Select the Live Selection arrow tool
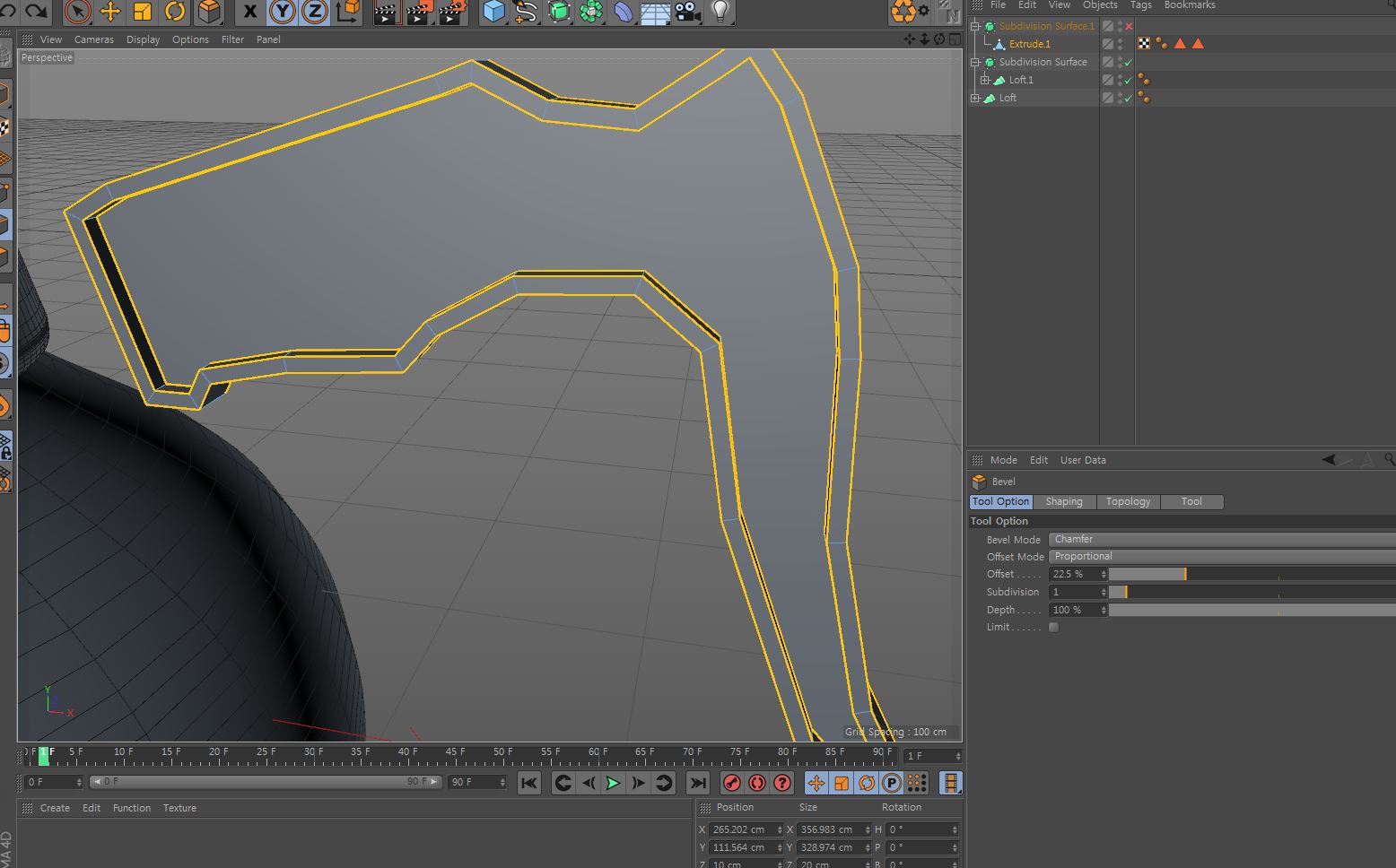1396x868 pixels. click(x=78, y=12)
